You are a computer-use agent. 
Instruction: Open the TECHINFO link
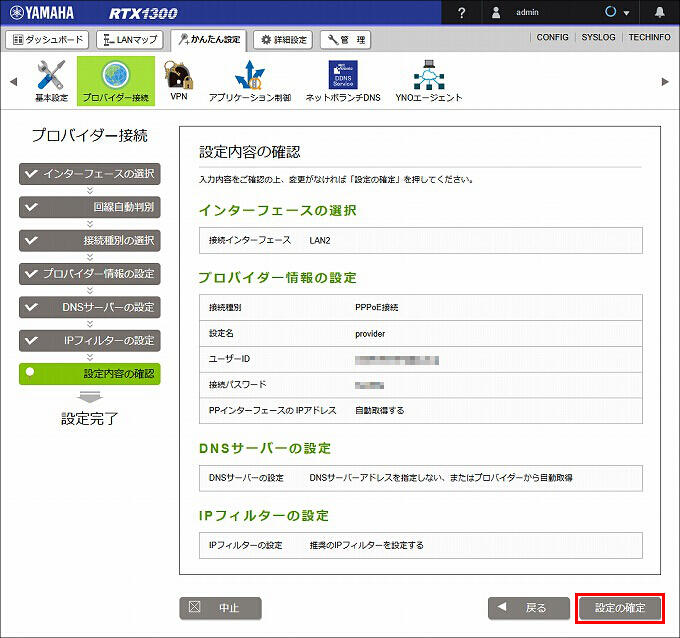pos(649,37)
